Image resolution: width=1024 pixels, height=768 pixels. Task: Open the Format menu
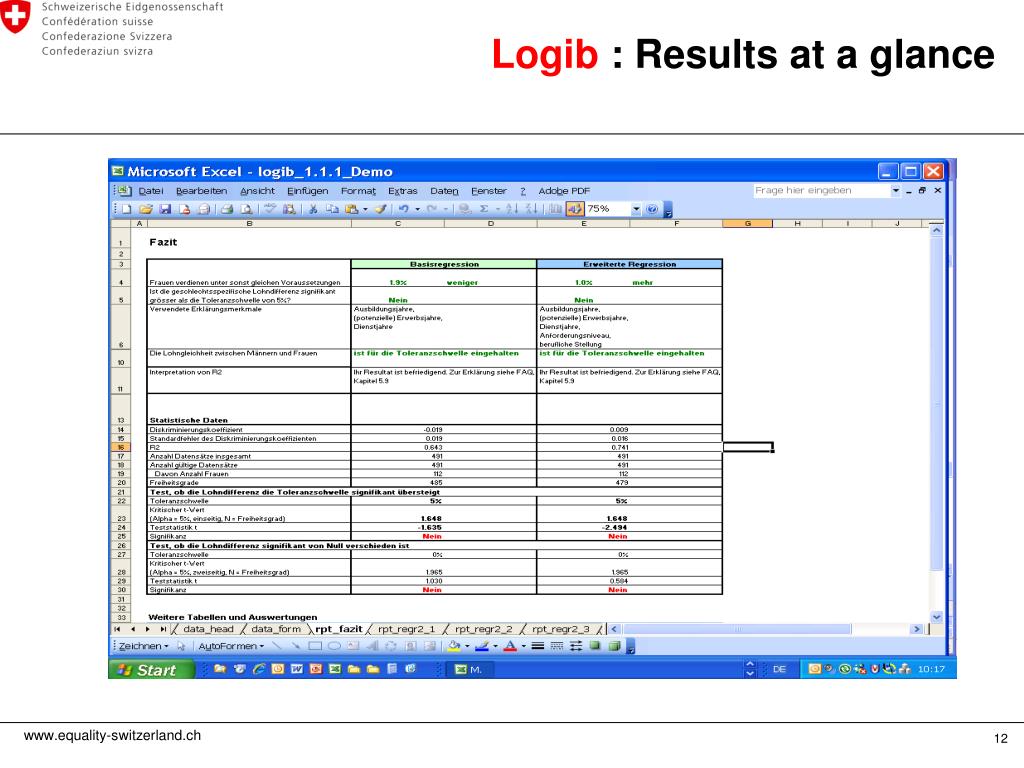point(359,191)
